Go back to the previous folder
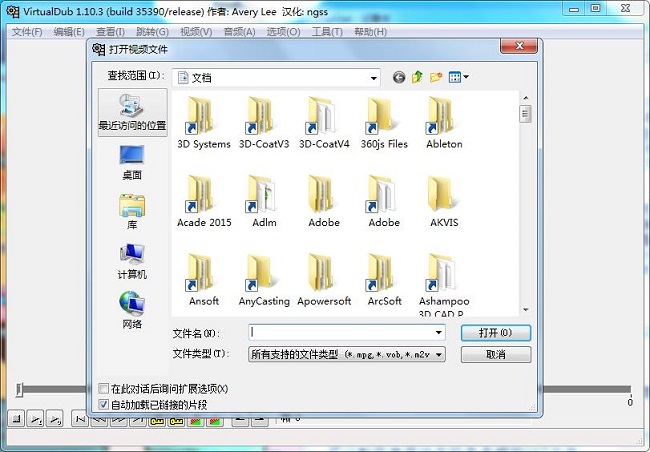Viewport: 650px width, 452px height. tap(399, 77)
